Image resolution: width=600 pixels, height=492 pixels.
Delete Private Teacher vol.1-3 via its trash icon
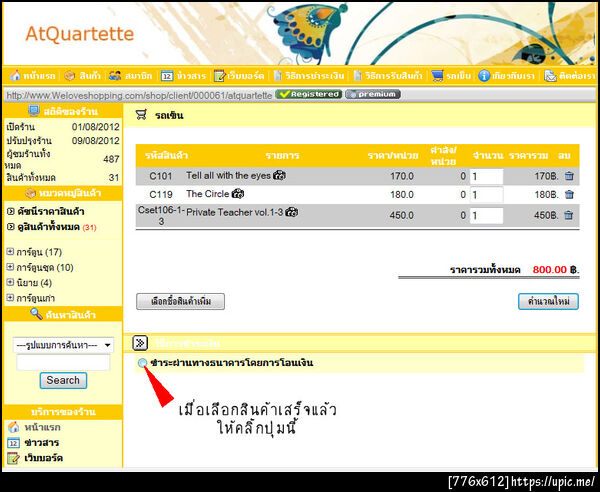click(x=569, y=215)
